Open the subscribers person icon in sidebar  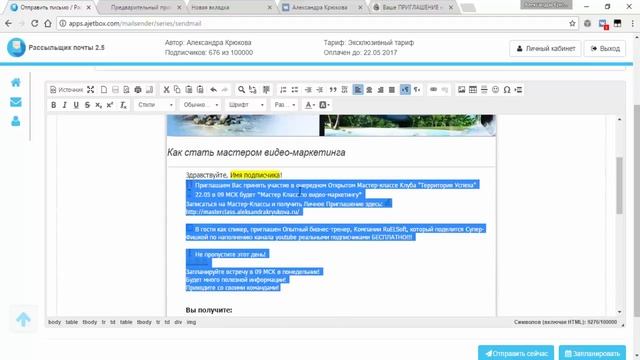pos(16,121)
